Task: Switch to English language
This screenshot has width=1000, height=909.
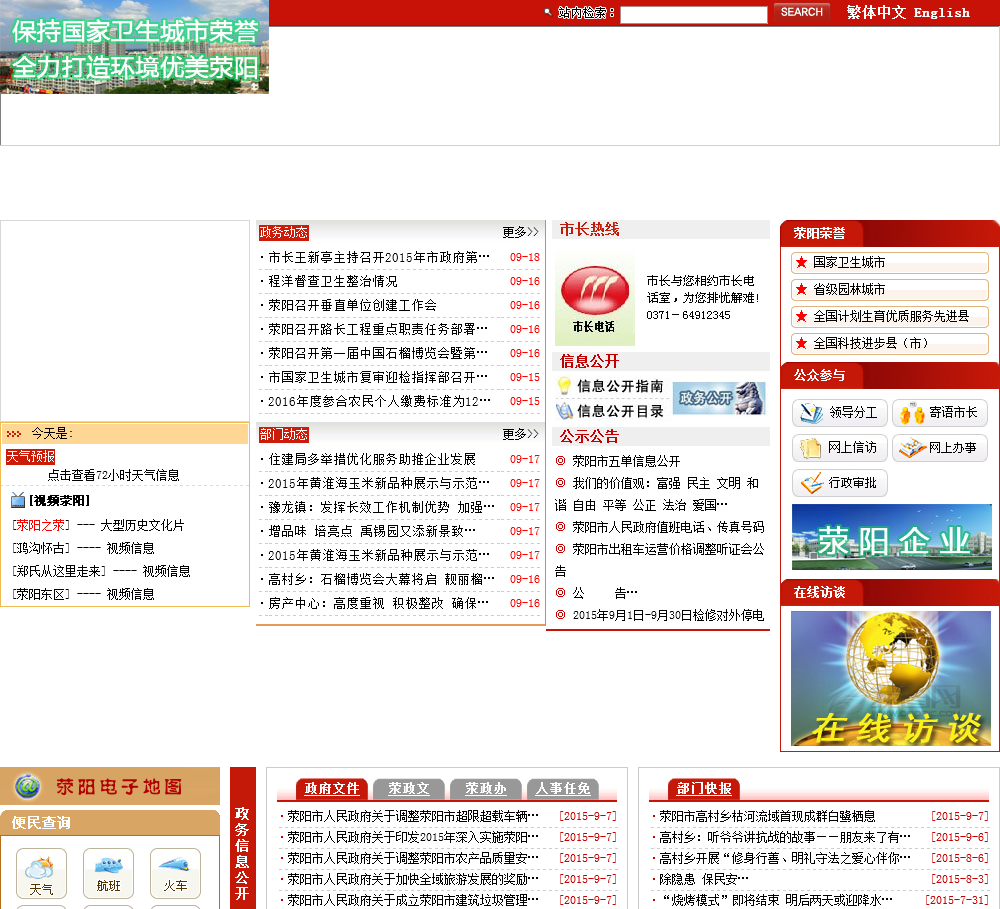Action: point(942,13)
